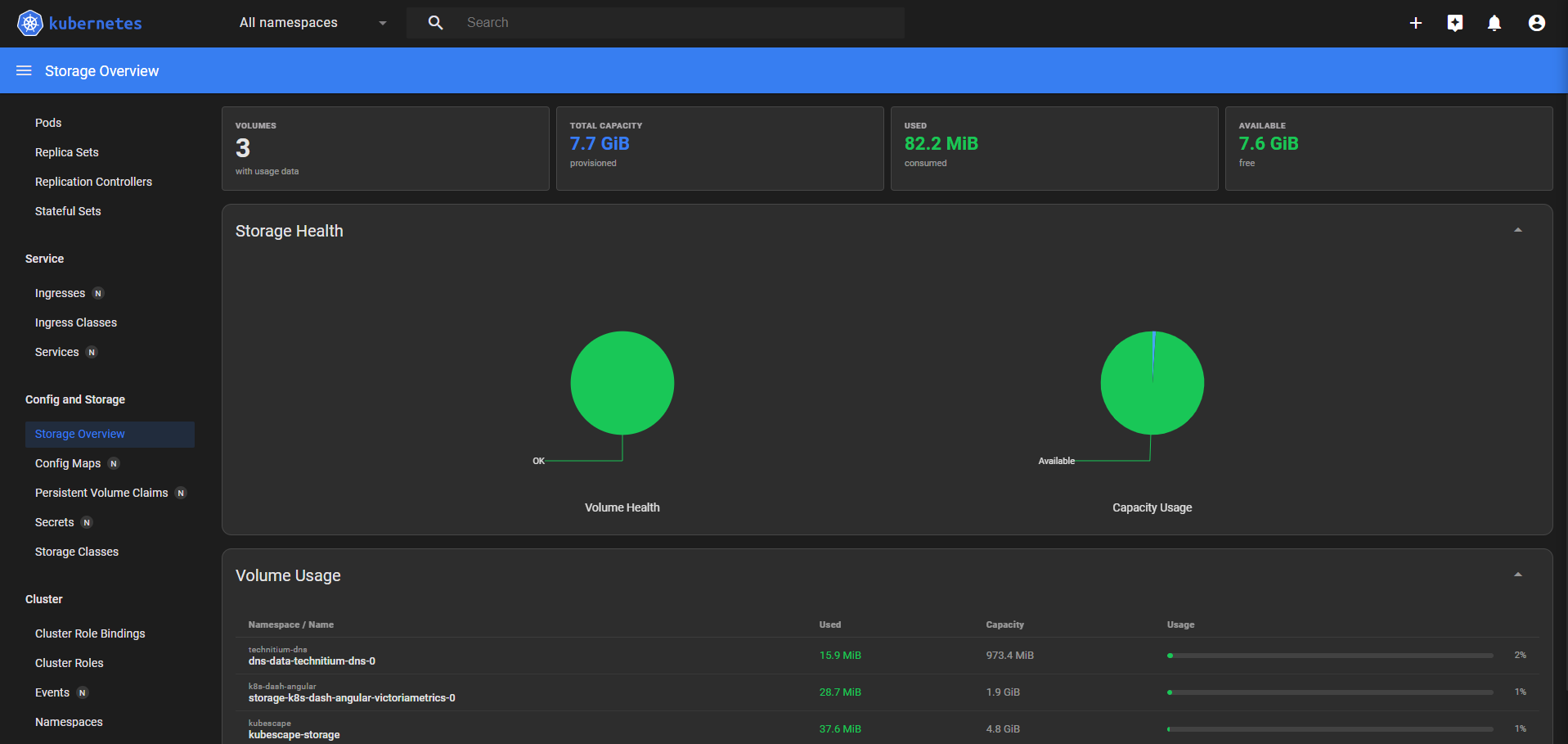The height and width of the screenshot is (744, 1568).
Task: Select dns-data-technitium-dns-0 volume row
Action: point(887,656)
